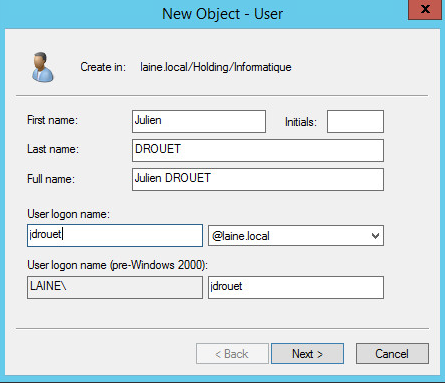Click the Cancel button
The height and width of the screenshot is (384, 445).
coord(392,353)
